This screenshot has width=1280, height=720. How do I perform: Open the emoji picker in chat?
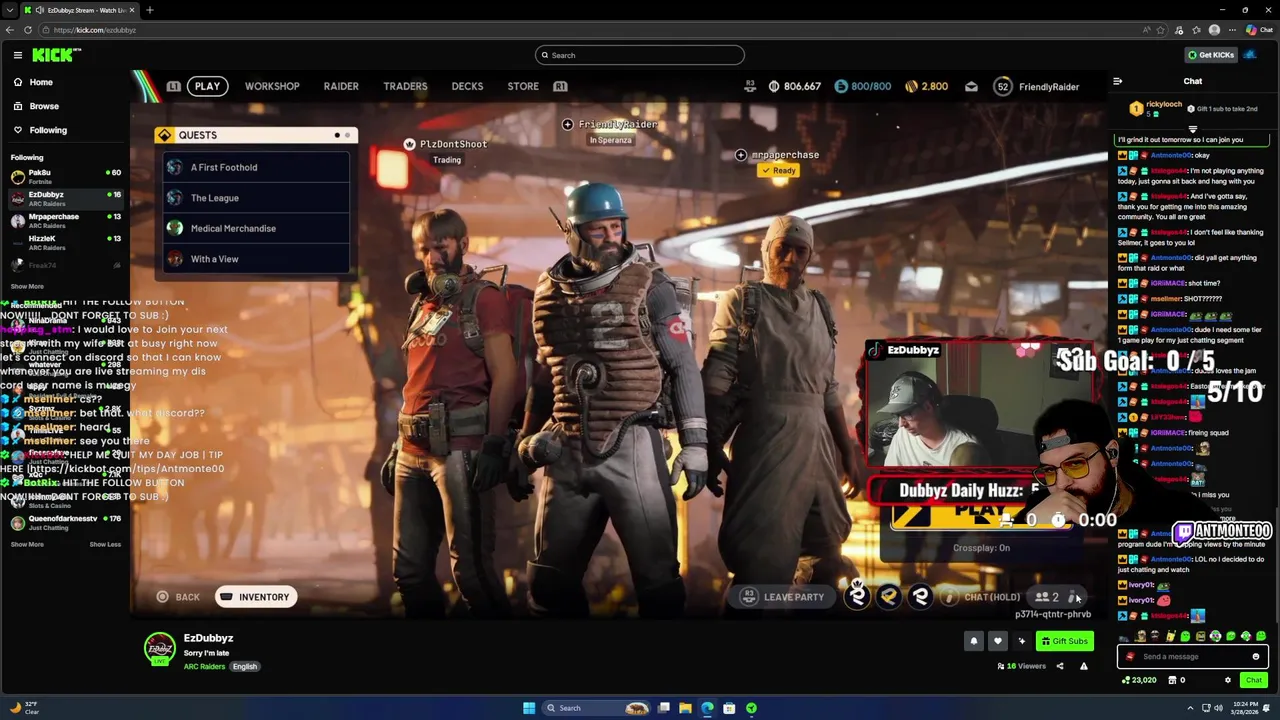point(1256,657)
